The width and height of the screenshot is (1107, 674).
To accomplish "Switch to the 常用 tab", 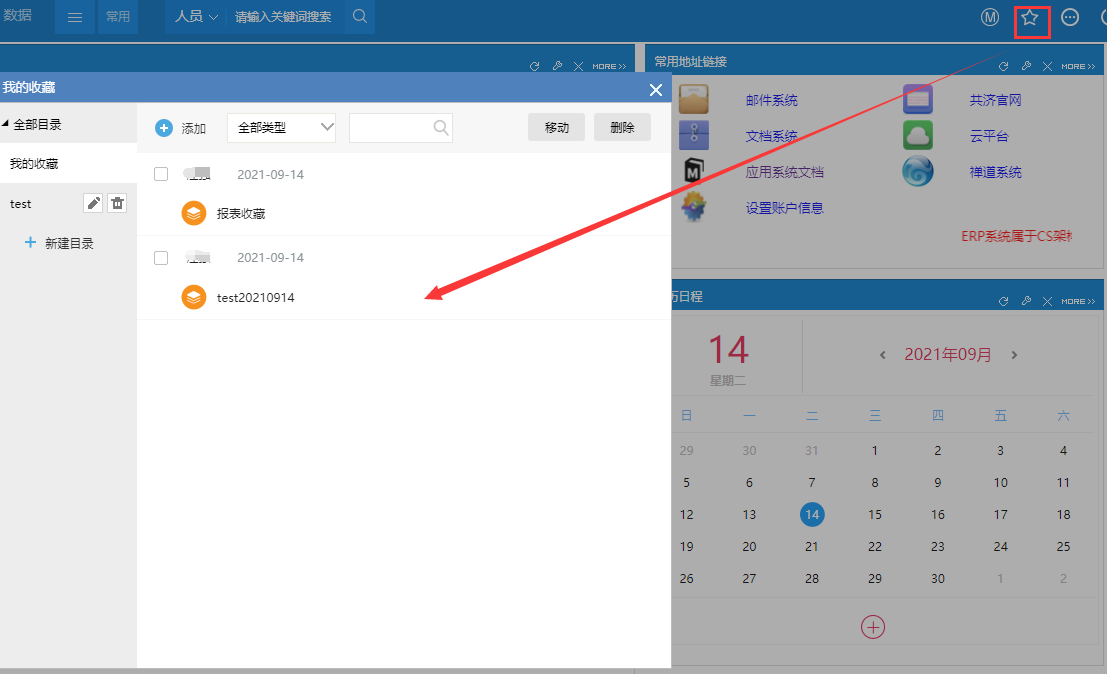I will pyautogui.click(x=118, y=17).
